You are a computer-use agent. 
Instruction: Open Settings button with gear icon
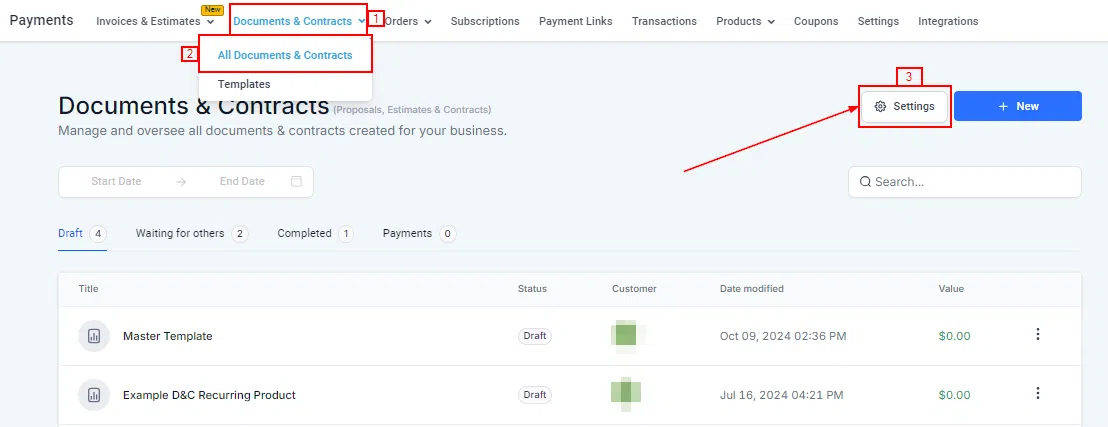coord(904,106)
